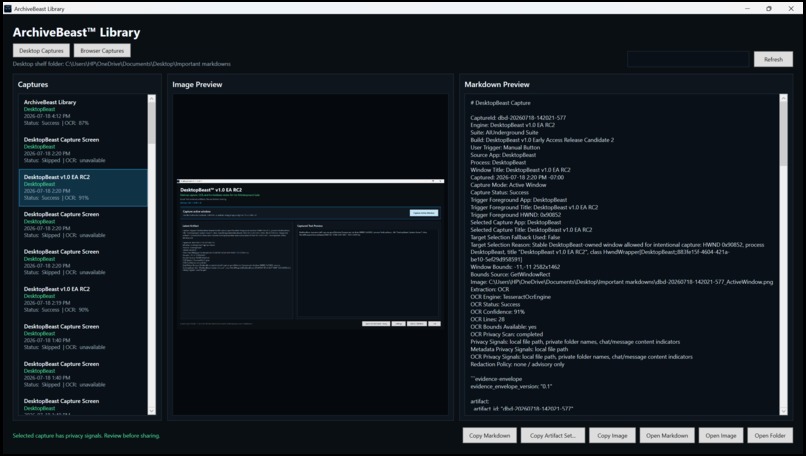Switch to Browser Captures
Screen dimensions: 806x456
pyautogui.click(x=102, y=50)
